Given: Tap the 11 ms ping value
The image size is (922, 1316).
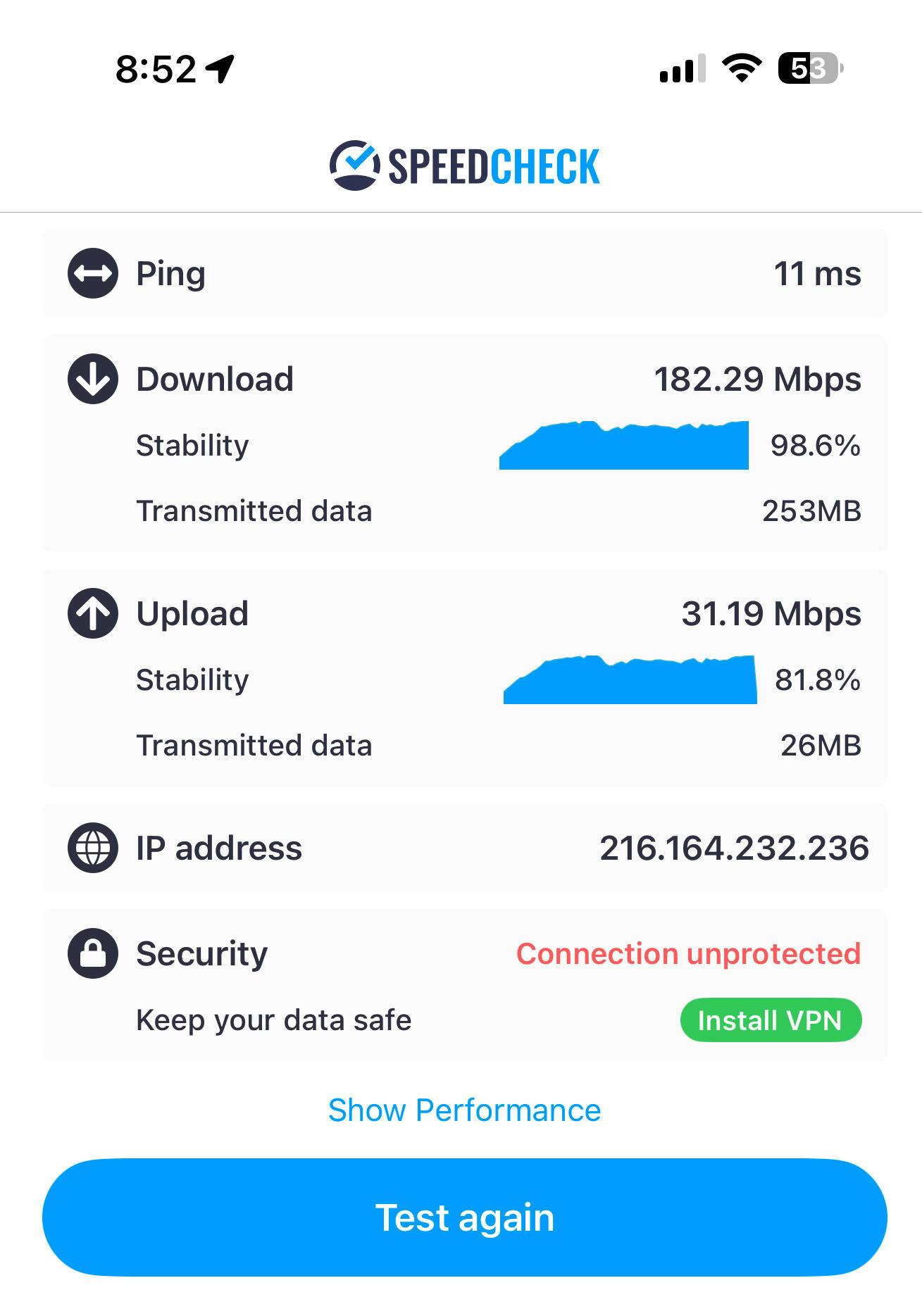Looking at the screenshot, I should (817, 273).
